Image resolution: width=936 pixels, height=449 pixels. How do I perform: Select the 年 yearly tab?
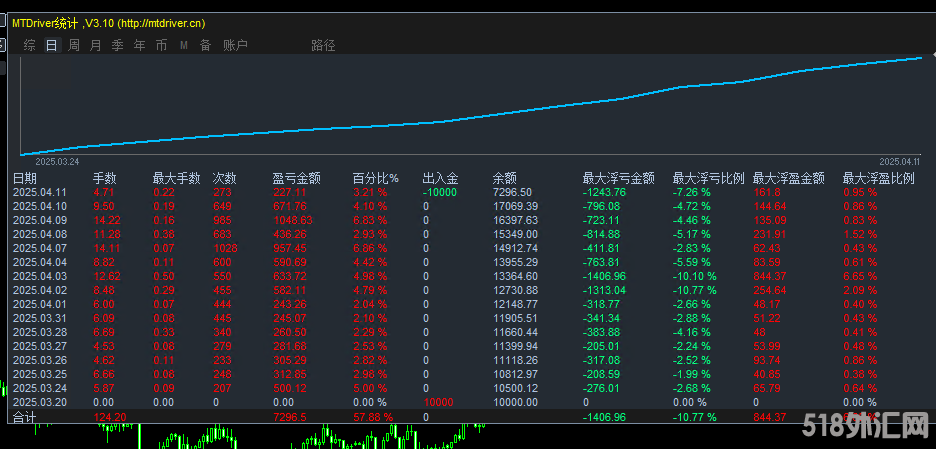140,45
